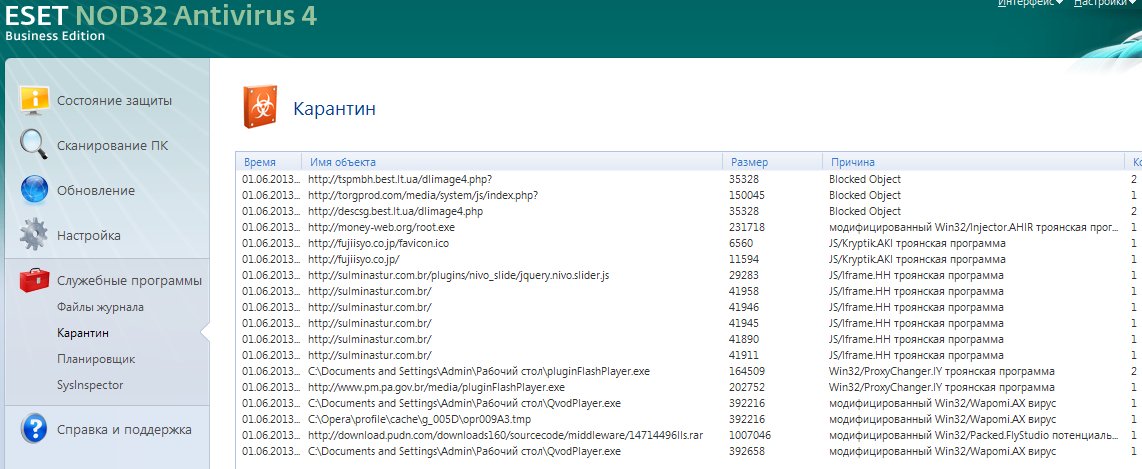1142x469 pixels.
Task: Select sulminastur.com.br row sized 41946
Action: coord(689,307)
